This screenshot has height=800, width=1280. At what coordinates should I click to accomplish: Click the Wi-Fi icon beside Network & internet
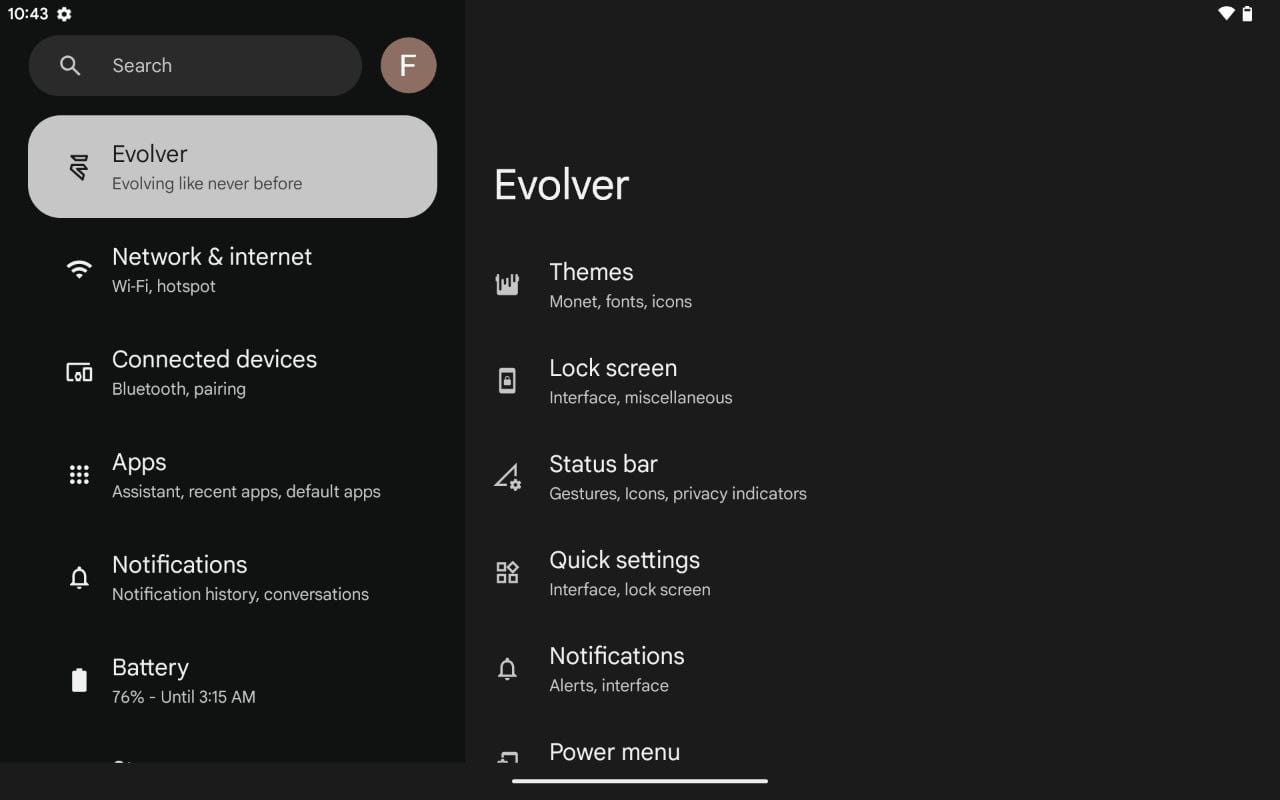point(79,269)
